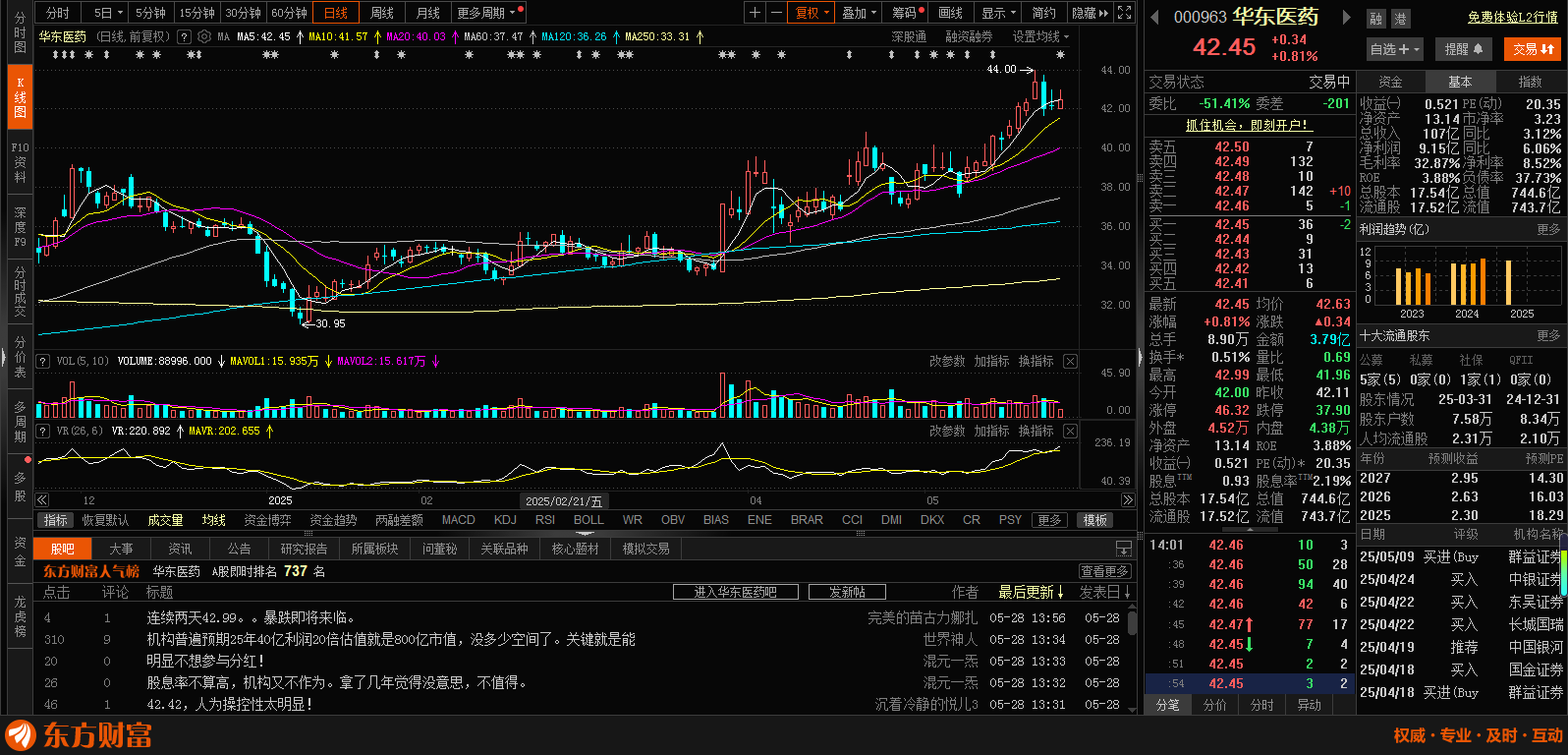Open the 5日 period dropdown

108,13
